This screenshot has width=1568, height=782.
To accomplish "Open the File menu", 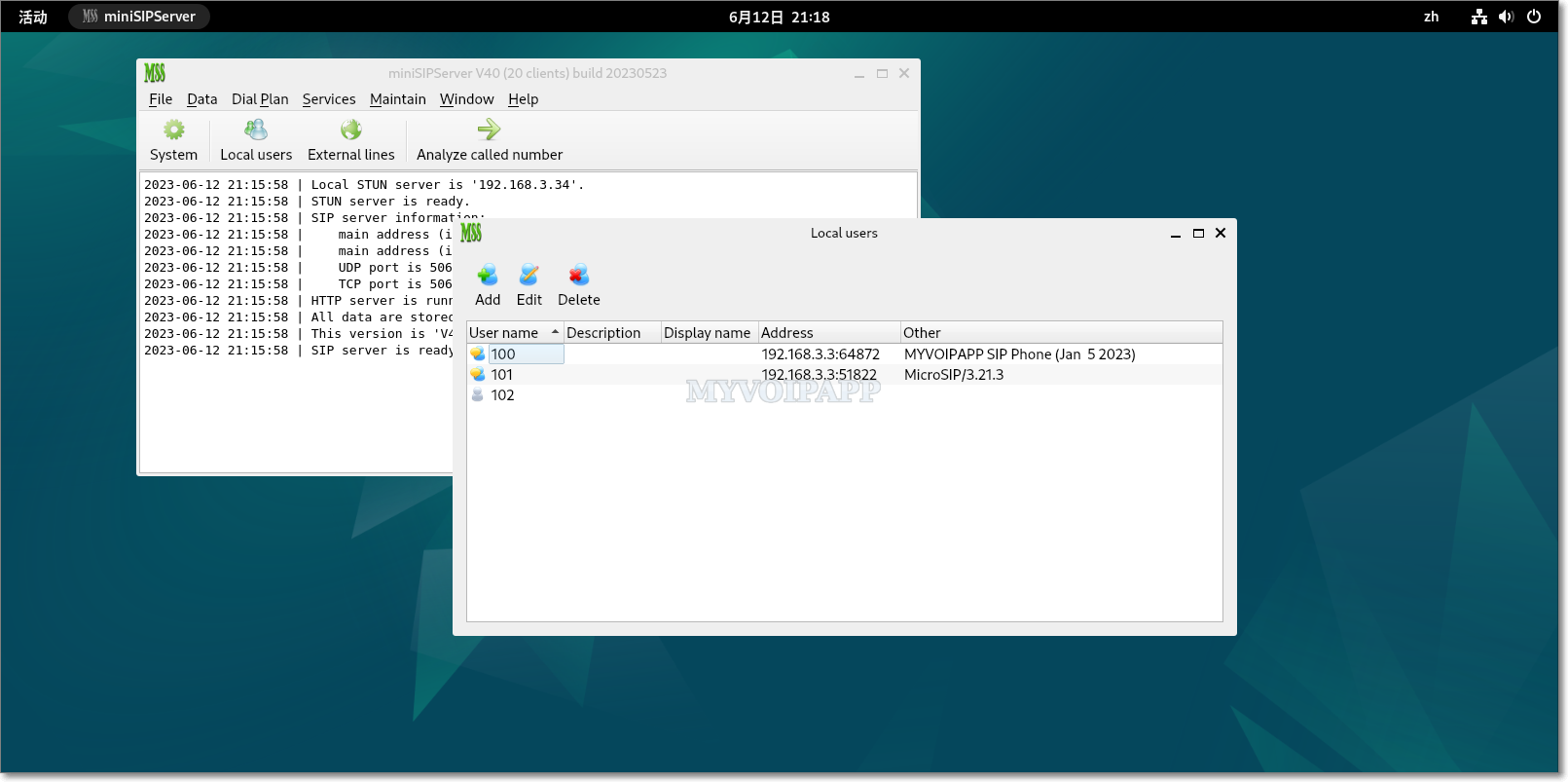I will 161,99.
